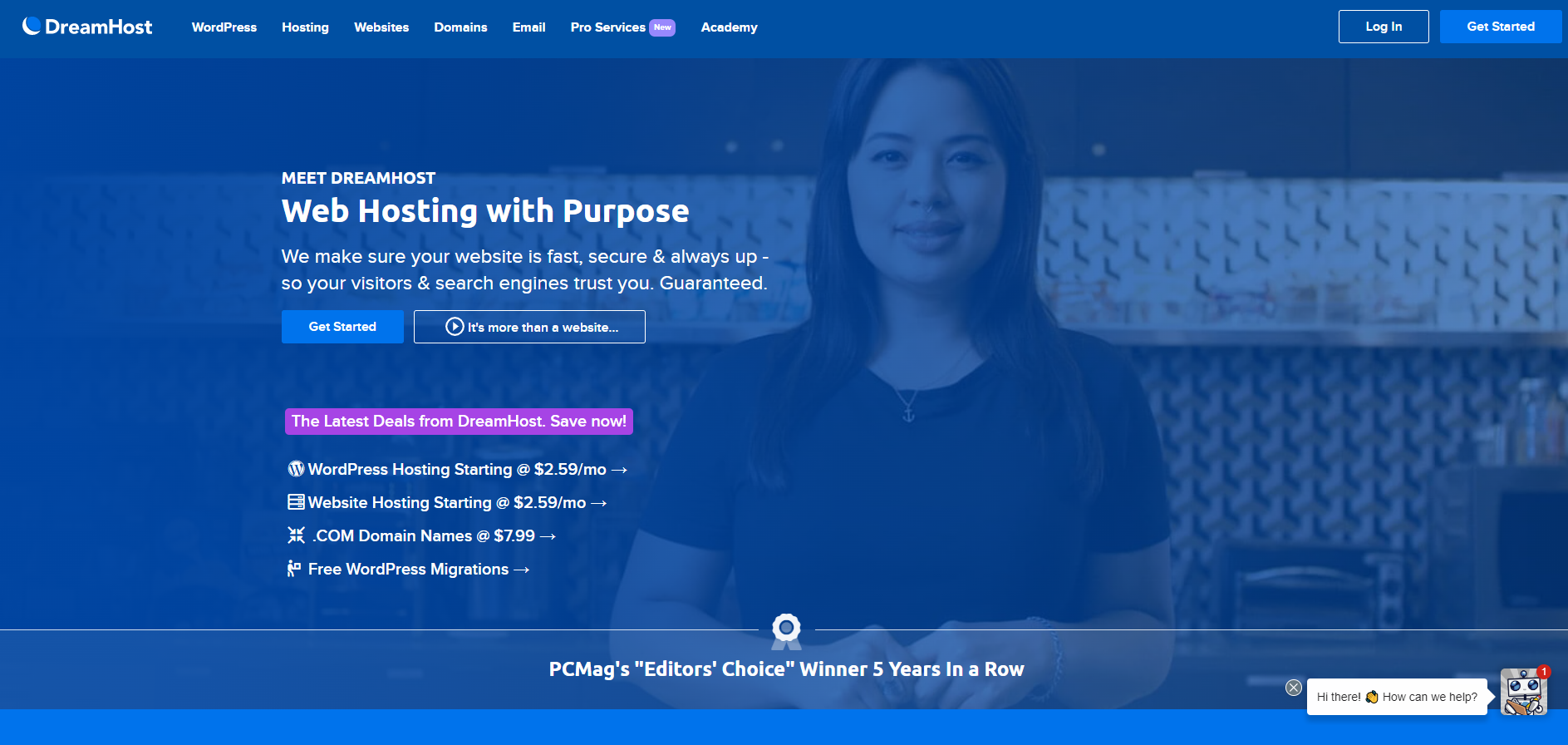Click the hero Get Started button
The image size is (1568, 745).
coord(342,327)
